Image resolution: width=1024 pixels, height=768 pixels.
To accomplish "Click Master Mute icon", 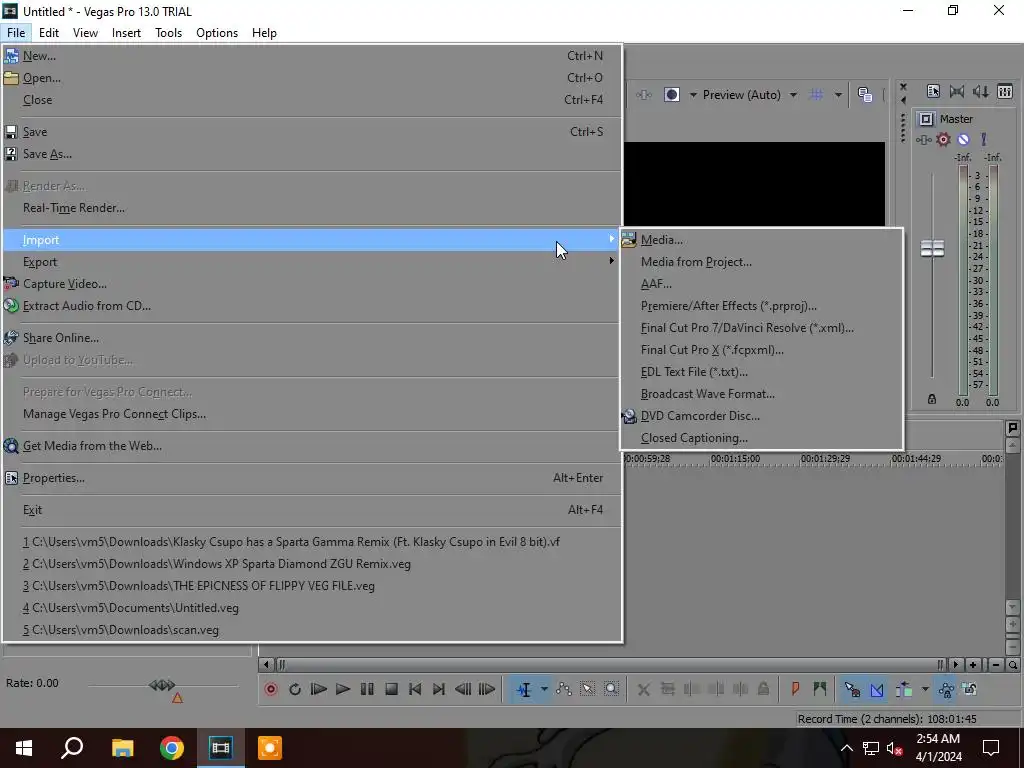I will click(x=963, y=140).
